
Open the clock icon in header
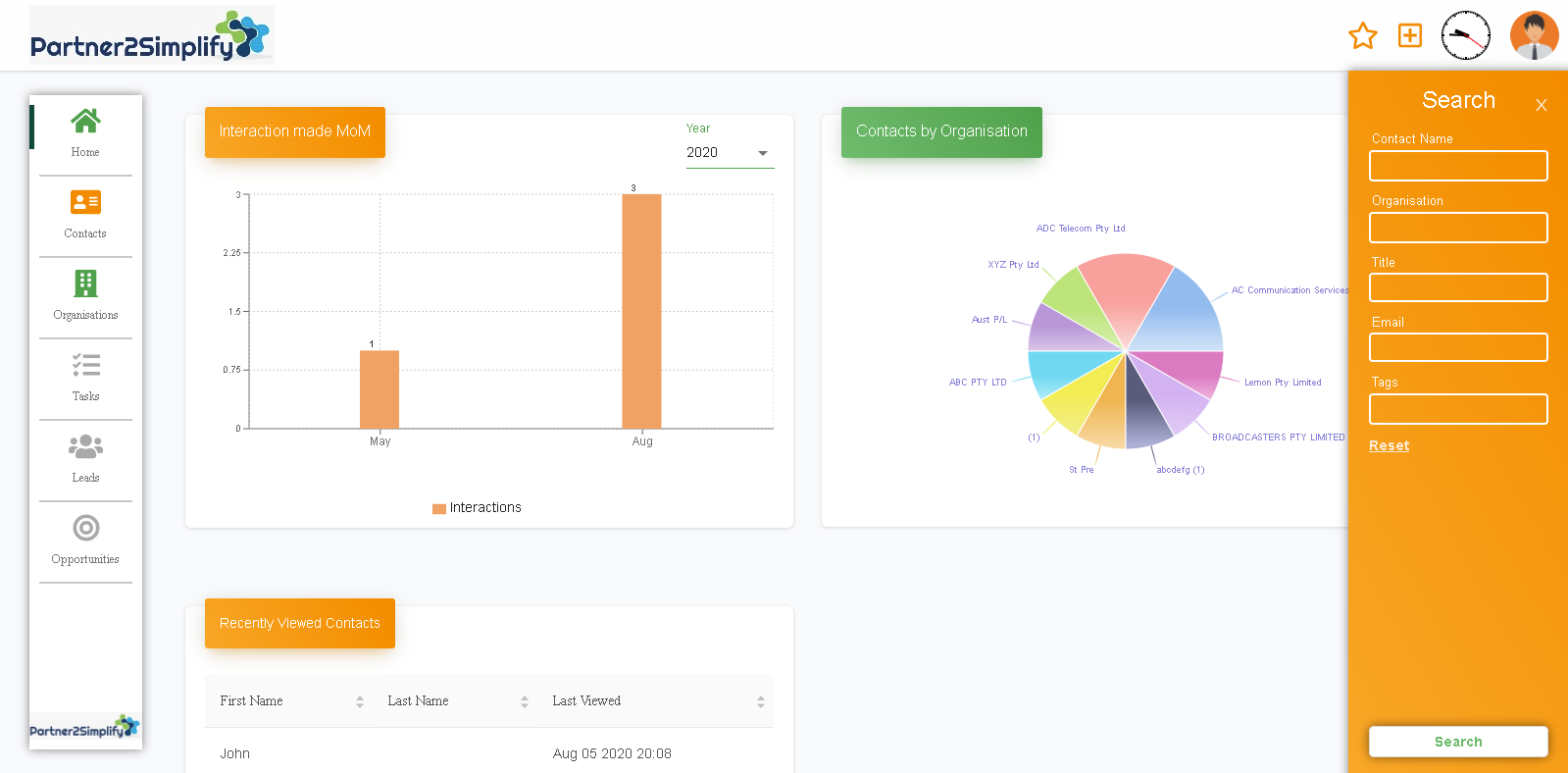click(x=1466, y=35)
